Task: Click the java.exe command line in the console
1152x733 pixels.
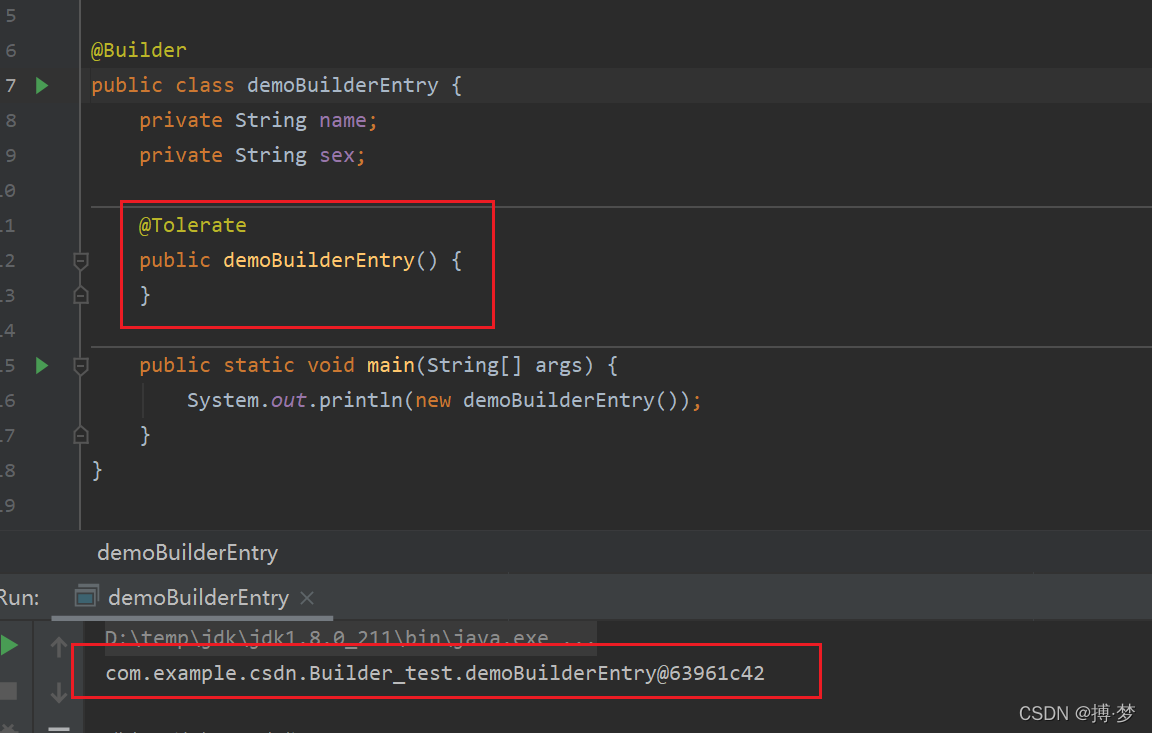Action: 350,637
